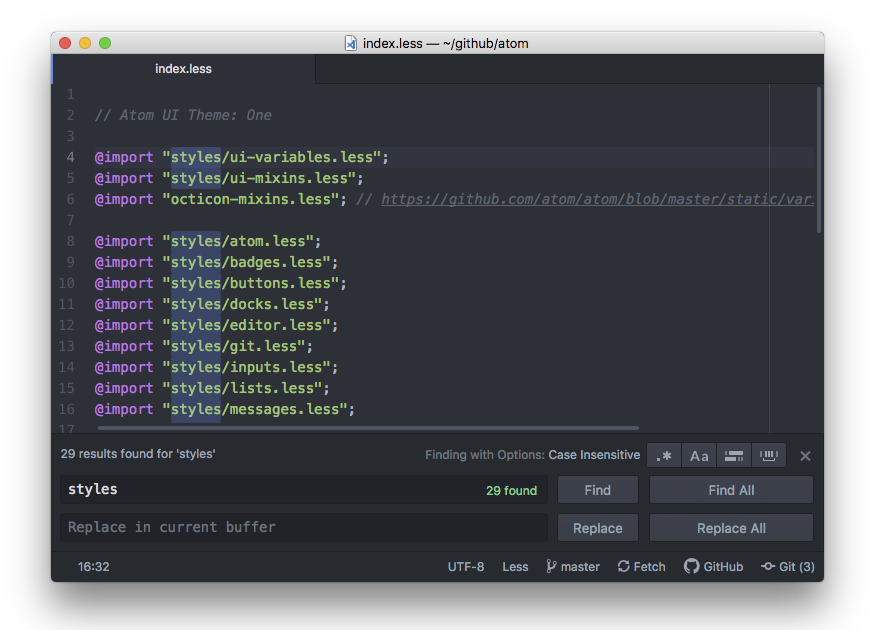Close the find and replace panel
This screenshot has width=880, height=630.
[805, 456]
